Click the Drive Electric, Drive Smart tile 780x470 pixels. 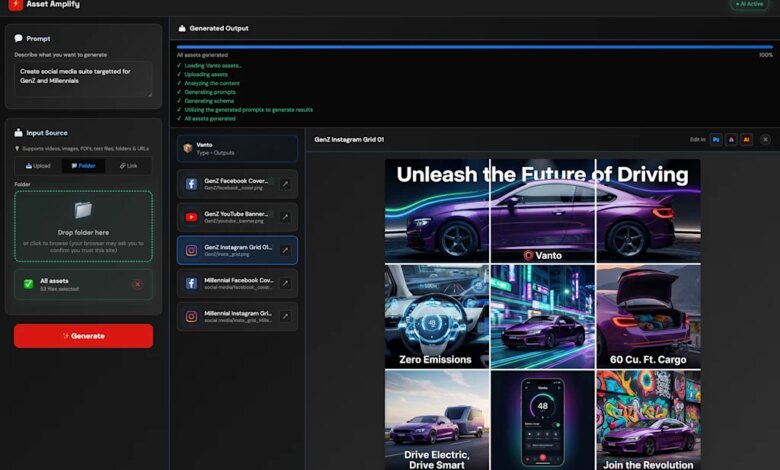tap(437, 420)
